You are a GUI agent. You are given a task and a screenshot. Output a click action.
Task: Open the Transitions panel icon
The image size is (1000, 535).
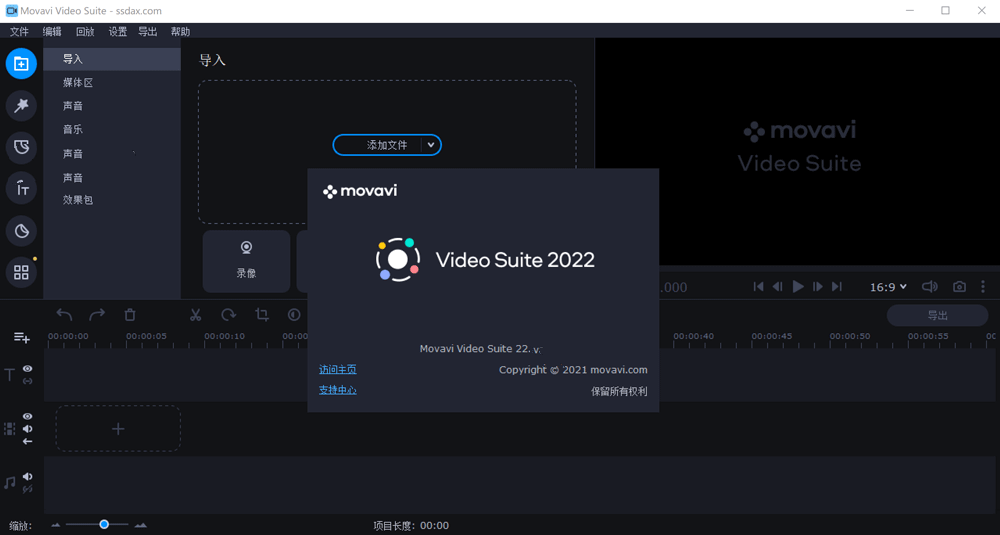point(21,147)
